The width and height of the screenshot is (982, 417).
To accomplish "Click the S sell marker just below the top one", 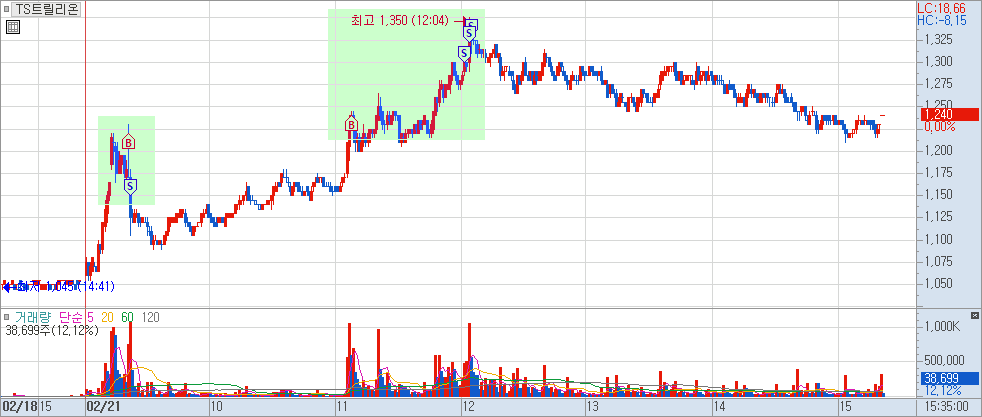I will [x=469, y=33].
